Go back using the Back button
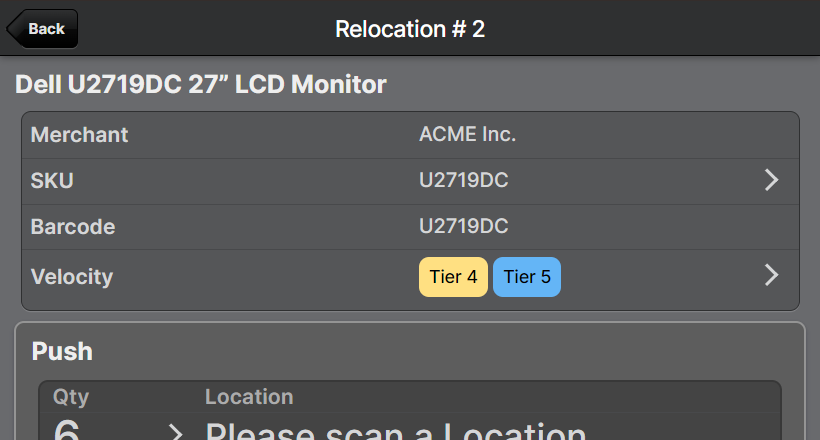820x440 pixels. tap(43, 29)
